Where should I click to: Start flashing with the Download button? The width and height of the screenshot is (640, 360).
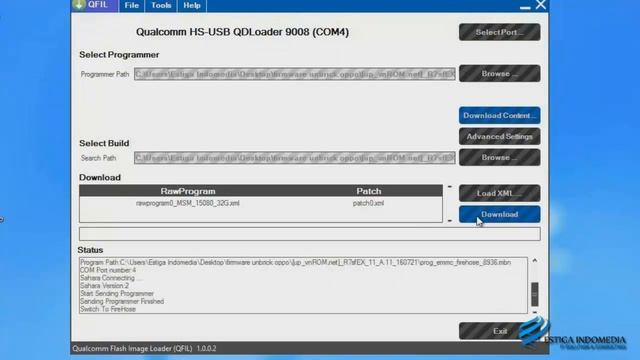[499, 214]
